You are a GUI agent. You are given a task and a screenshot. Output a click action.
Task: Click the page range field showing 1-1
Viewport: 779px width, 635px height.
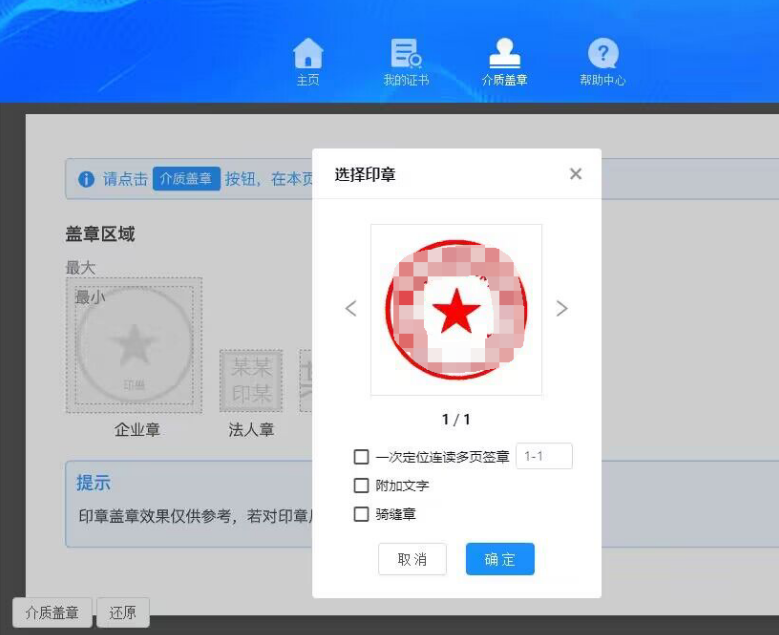click(x=544, y=456)
